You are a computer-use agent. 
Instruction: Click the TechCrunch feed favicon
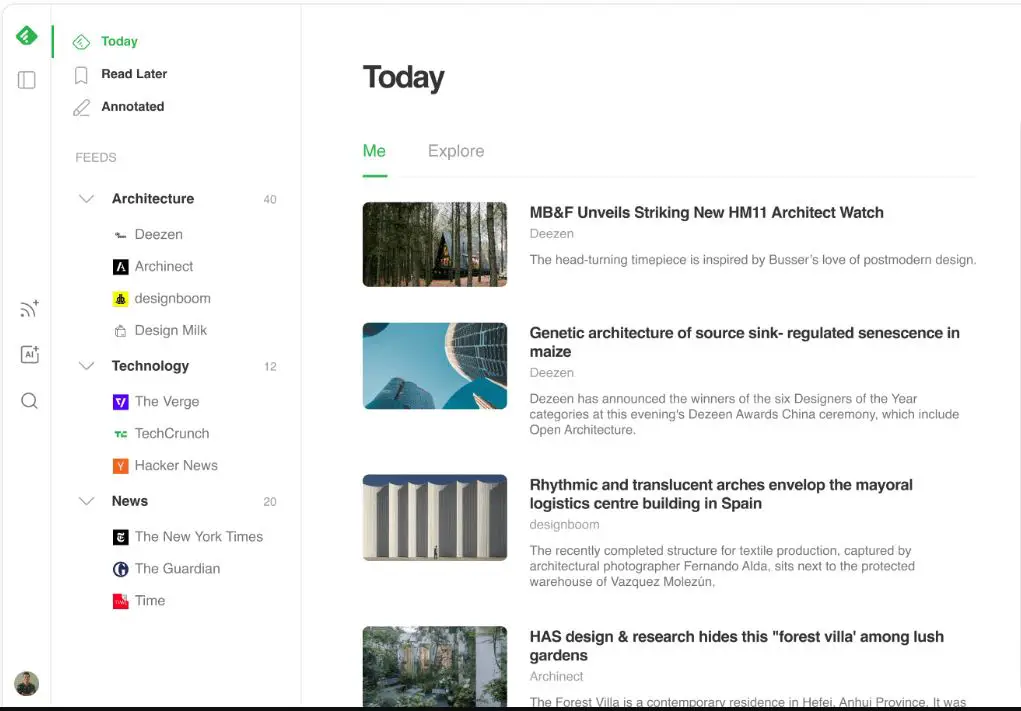120,433
